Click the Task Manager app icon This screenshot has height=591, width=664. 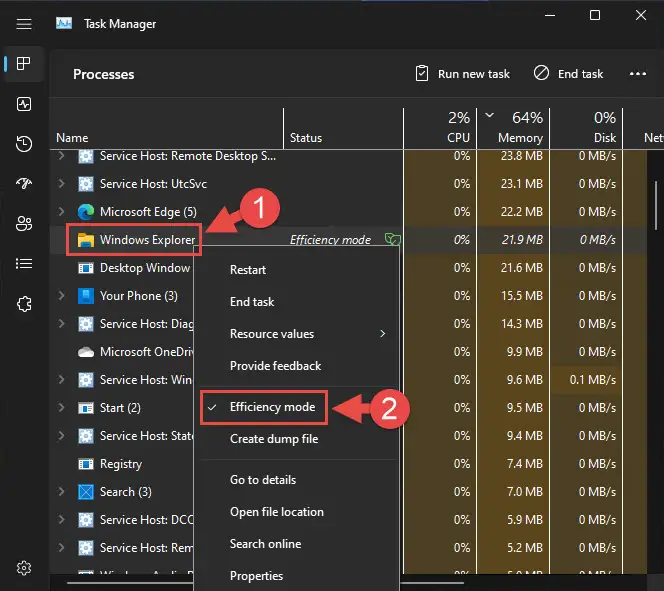point(64,23)
